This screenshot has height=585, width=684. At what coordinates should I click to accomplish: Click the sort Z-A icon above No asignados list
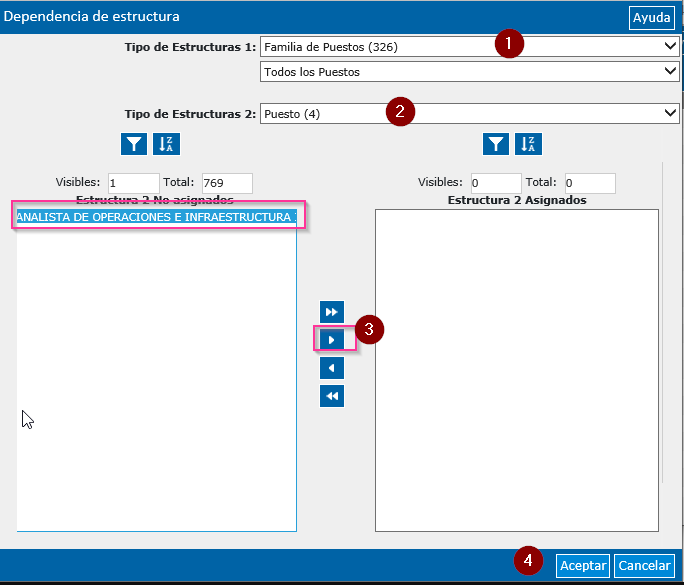166,144
